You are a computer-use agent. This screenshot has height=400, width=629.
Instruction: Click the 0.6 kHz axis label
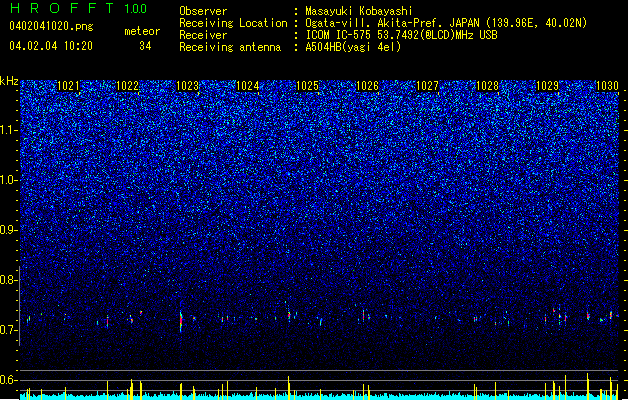tap(8, 380)
